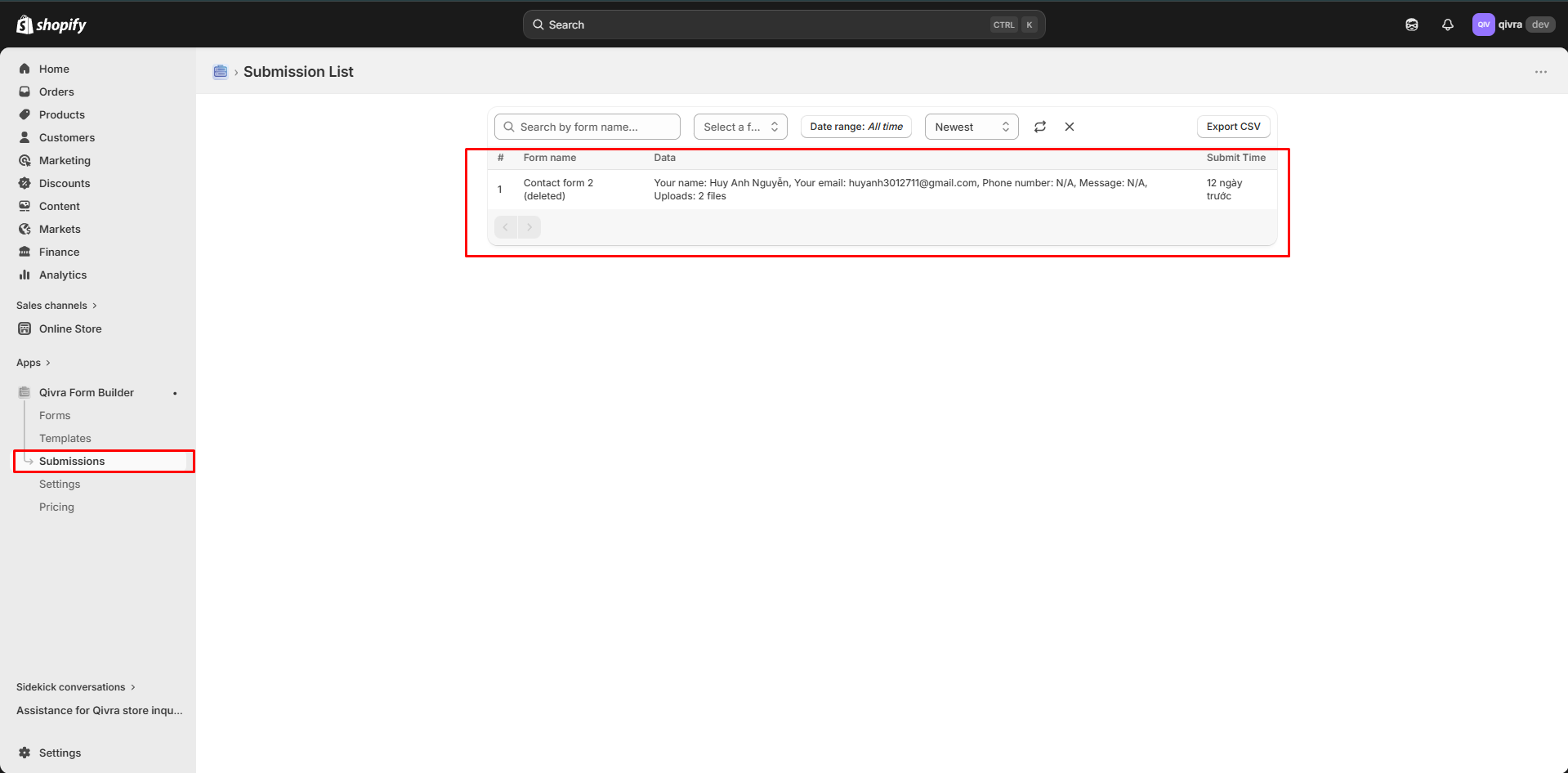Open the Marketing section
1568x773 pixels.
(65, 160)
